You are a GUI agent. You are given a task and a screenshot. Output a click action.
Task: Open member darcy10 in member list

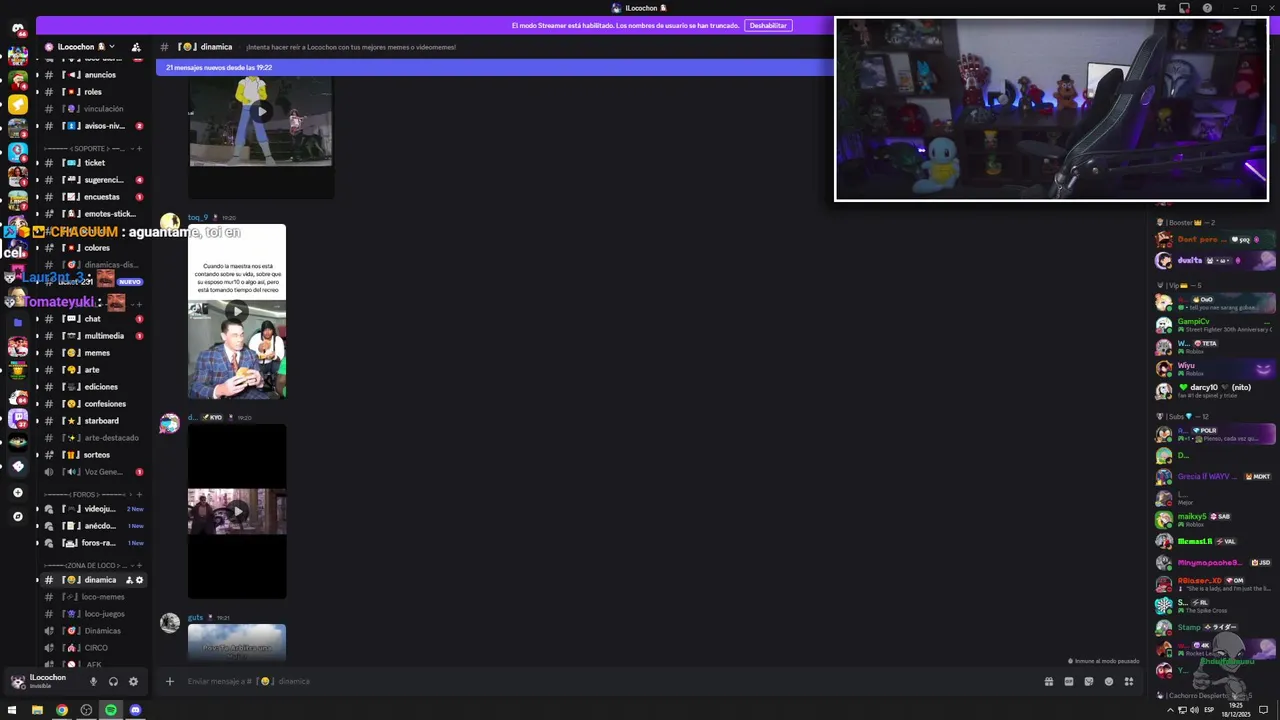1215,390
